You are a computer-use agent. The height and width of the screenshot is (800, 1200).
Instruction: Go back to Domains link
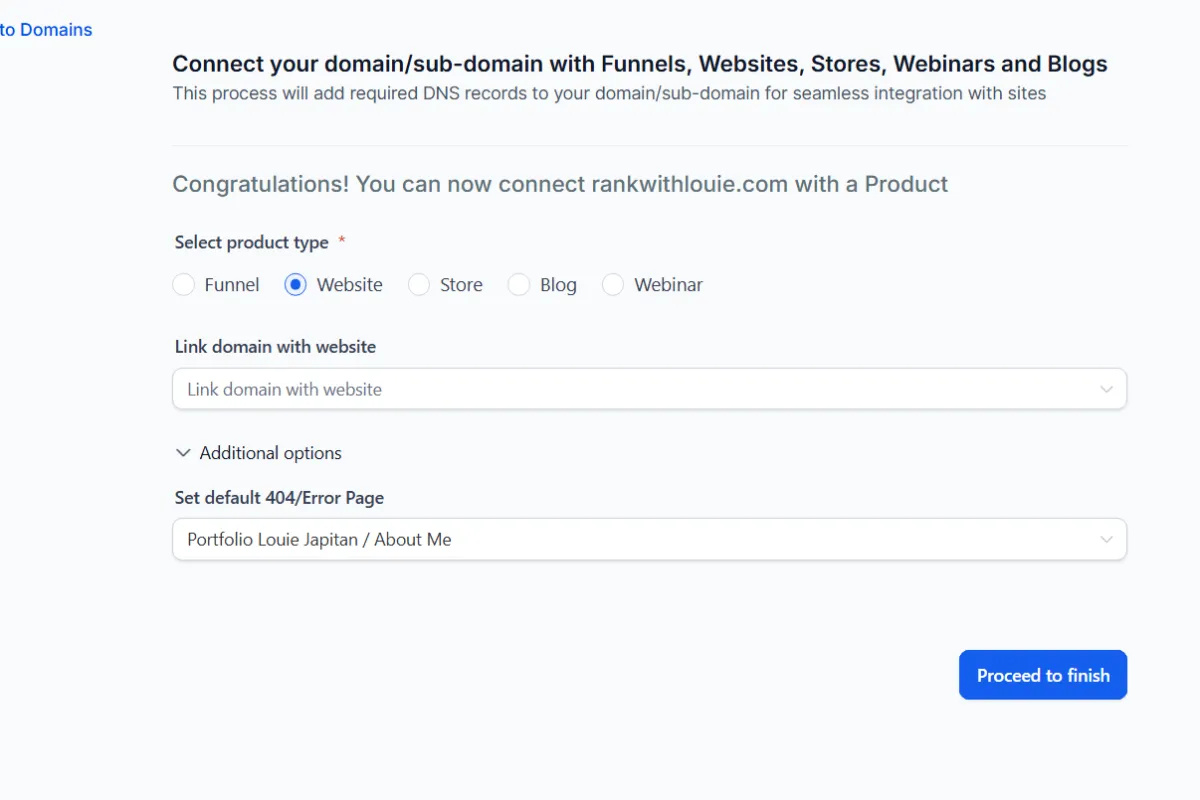coord(46,30)
